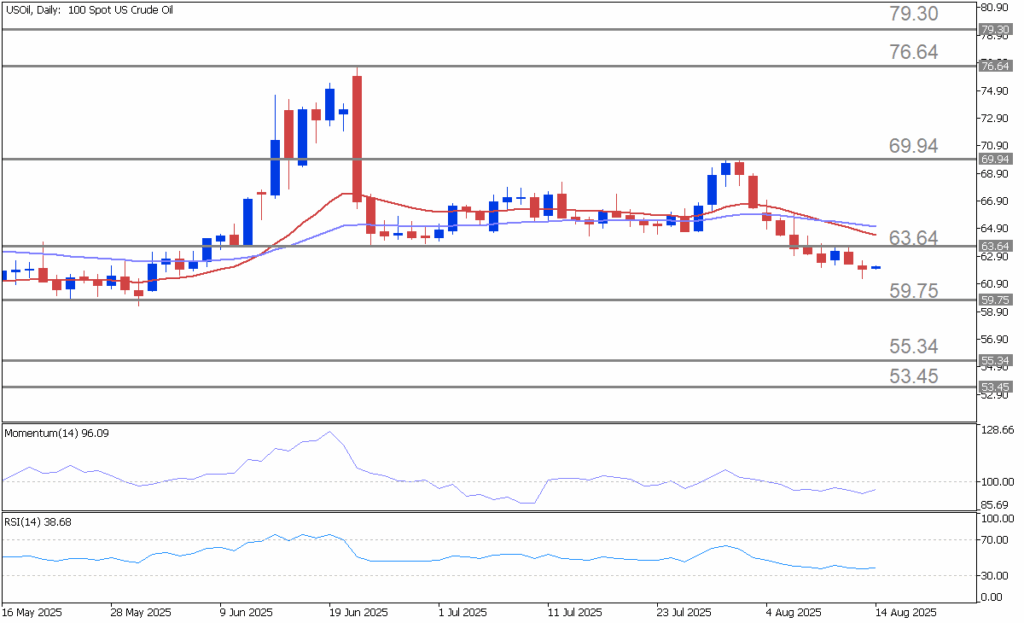Click the boxed 76.64 tag on price axis
1024x623 pixels.
click(x=995, y=66)
